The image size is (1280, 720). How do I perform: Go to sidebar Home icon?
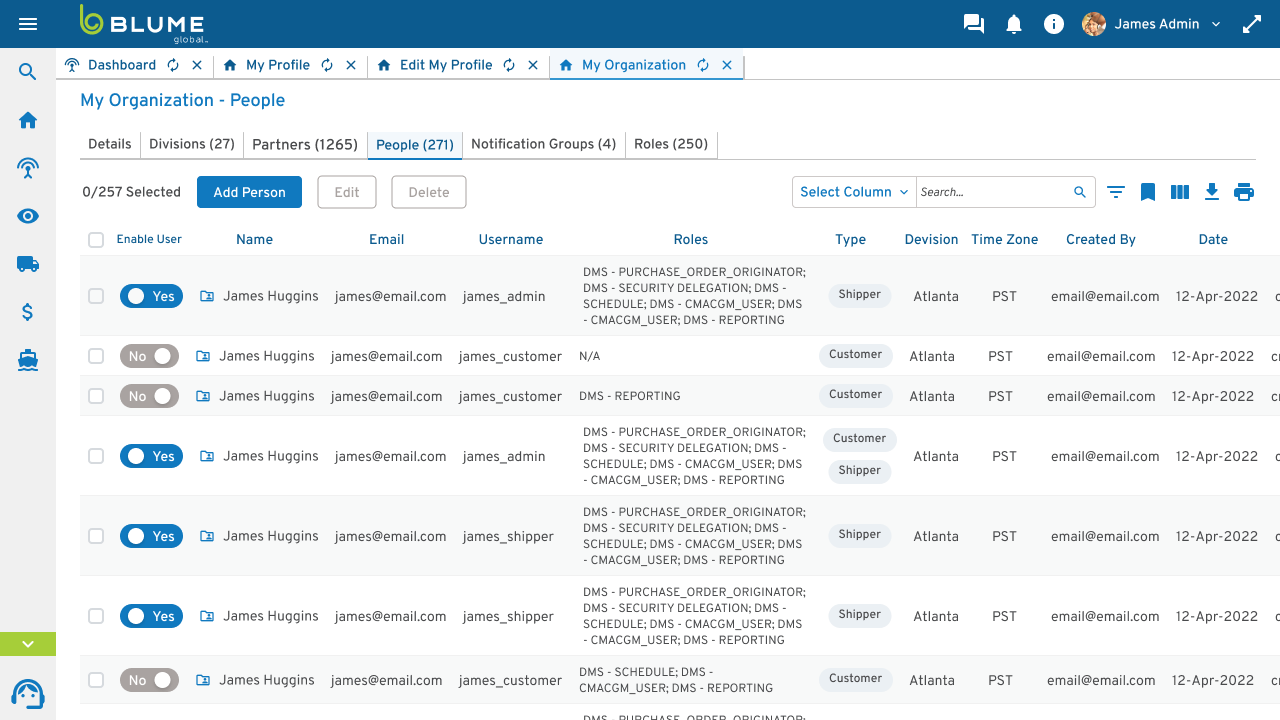pyautogui.click(x=28, y=120)
